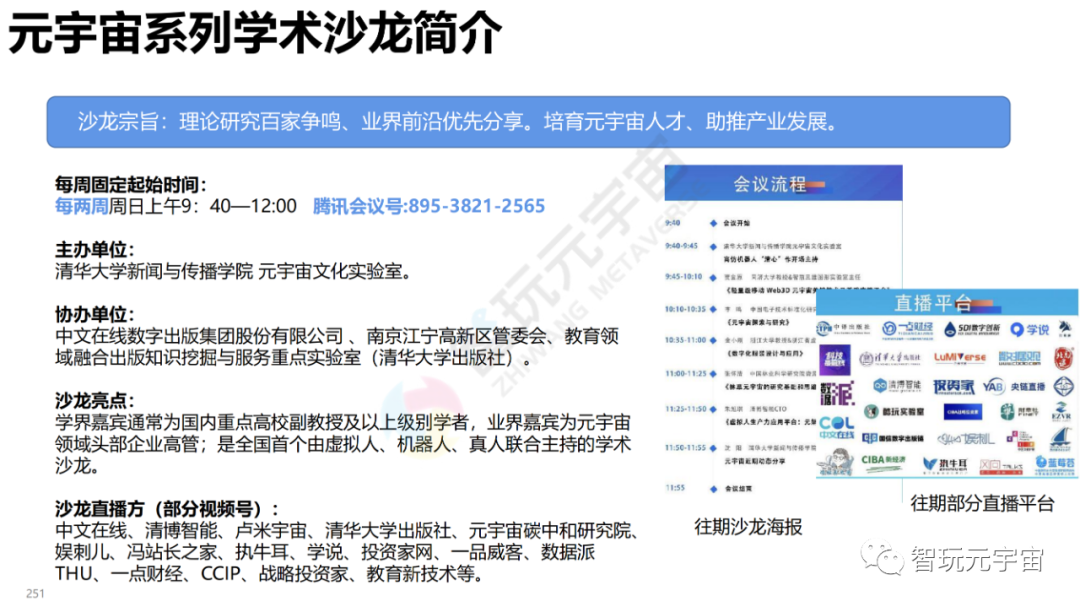This screenshot has height=607, width=1080.
Task: Click the 元宇宙系列学术沙龙简介 title
Action: click(x=256, y=32)
